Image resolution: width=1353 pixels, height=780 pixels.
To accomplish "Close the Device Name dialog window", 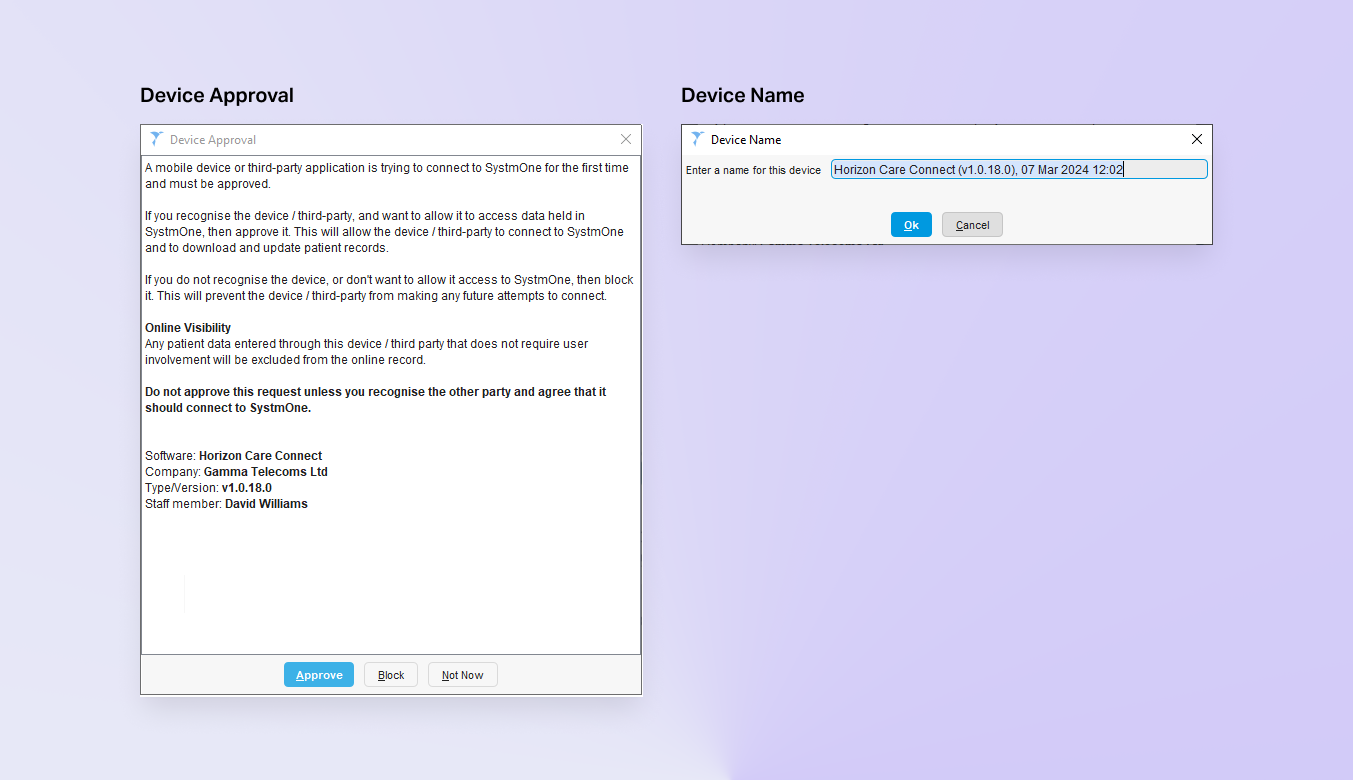I will coord(1197,139).
